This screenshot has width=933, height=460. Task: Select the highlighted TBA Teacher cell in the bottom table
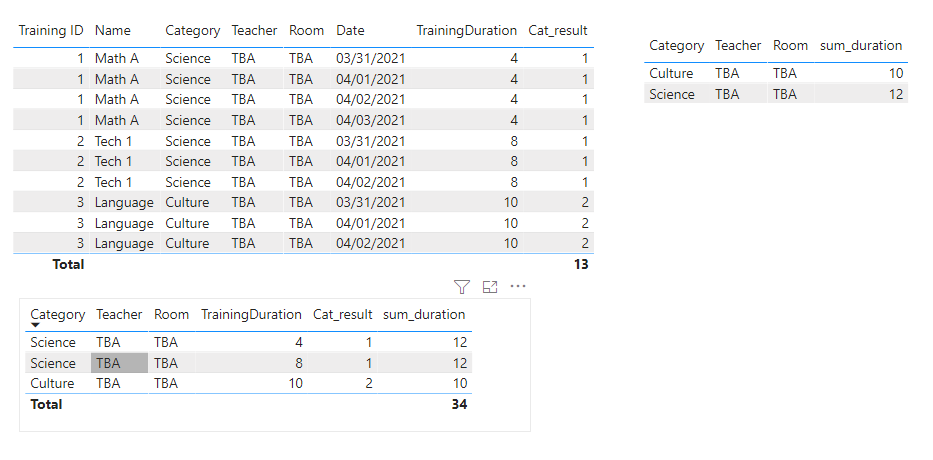pos(119,363)
